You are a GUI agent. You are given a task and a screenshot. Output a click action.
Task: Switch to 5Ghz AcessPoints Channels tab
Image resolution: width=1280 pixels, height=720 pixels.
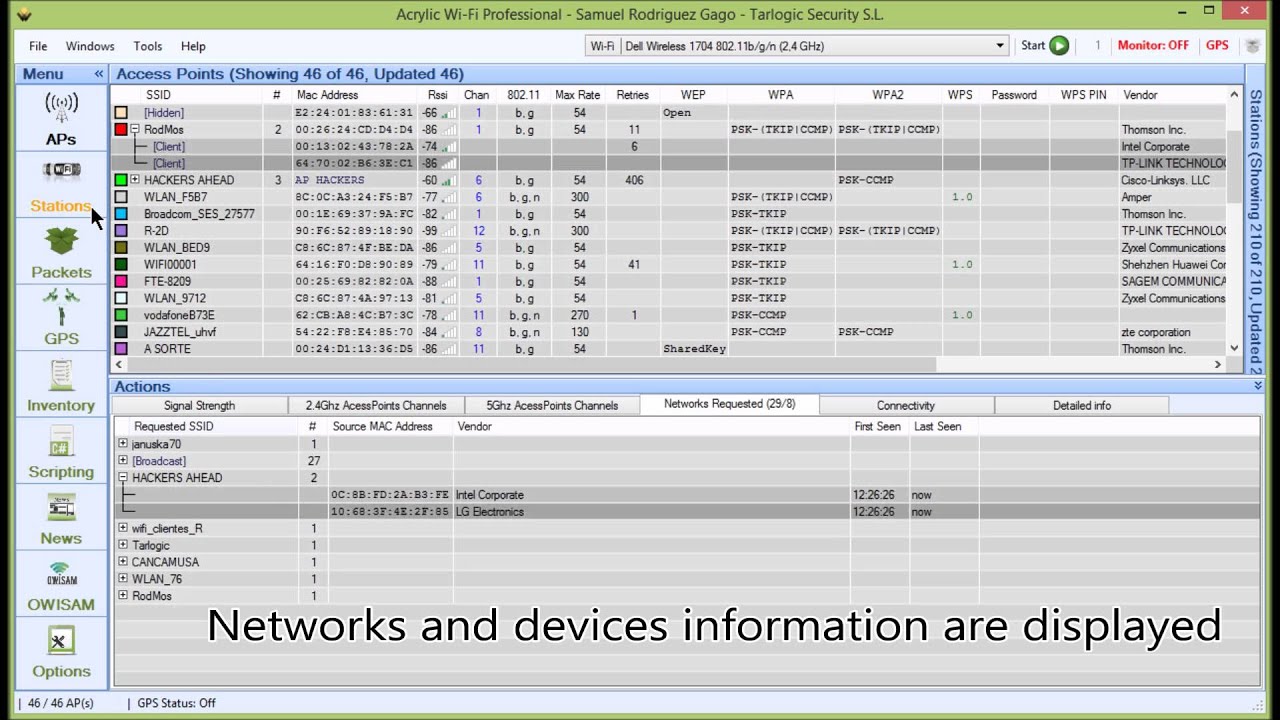(552, 405)
